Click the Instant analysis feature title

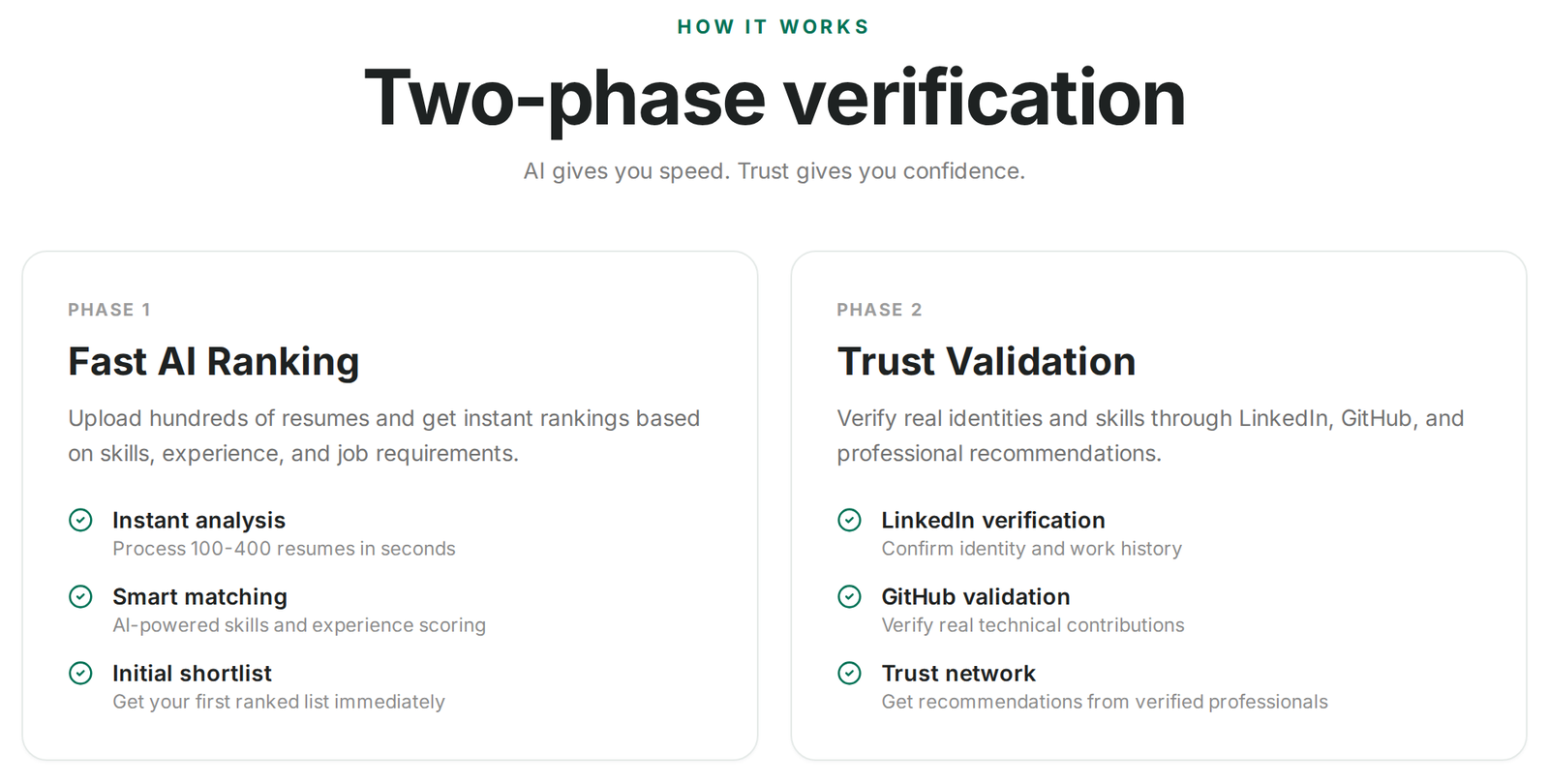tap(198, 521)
